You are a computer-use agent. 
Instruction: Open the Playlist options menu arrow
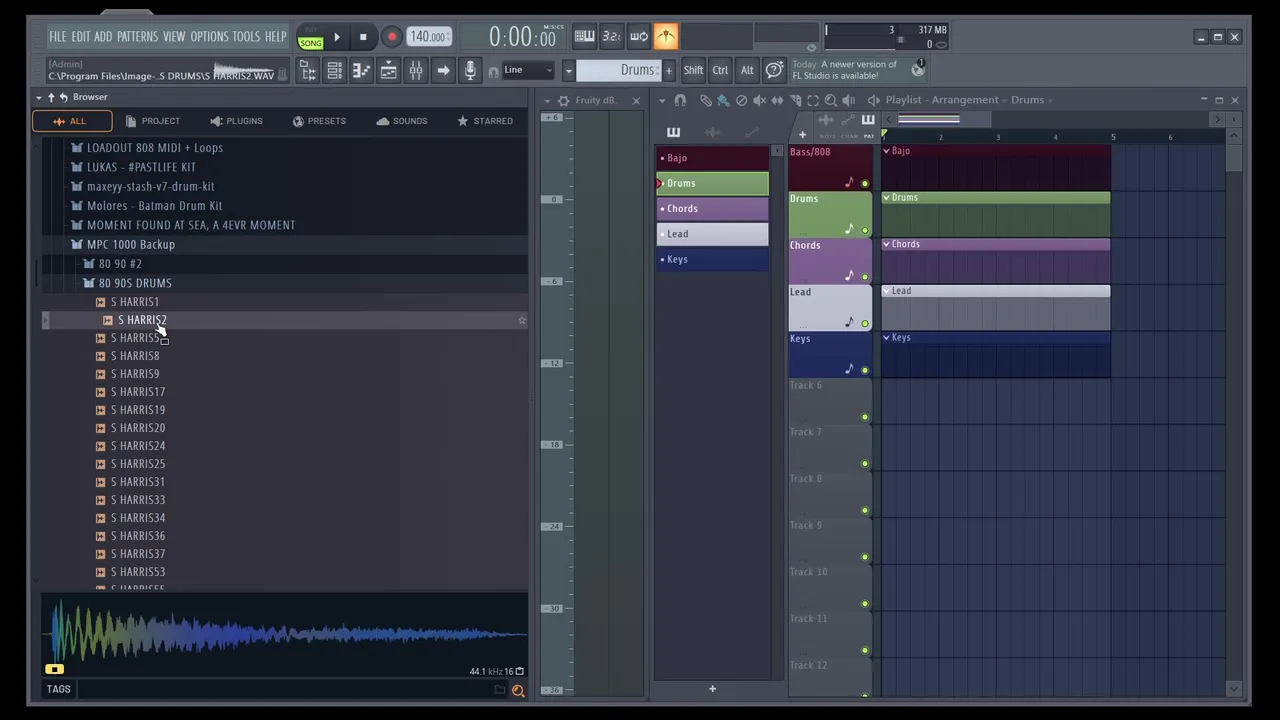(662, 100)
